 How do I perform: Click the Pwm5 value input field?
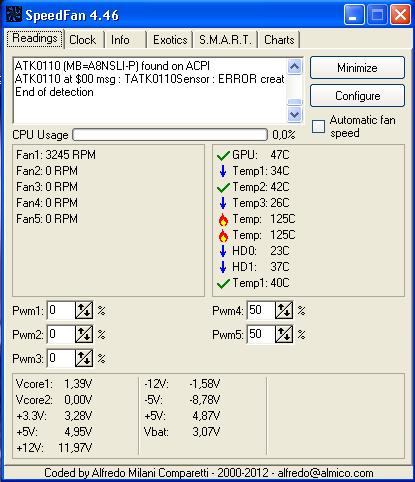point(261,334)
